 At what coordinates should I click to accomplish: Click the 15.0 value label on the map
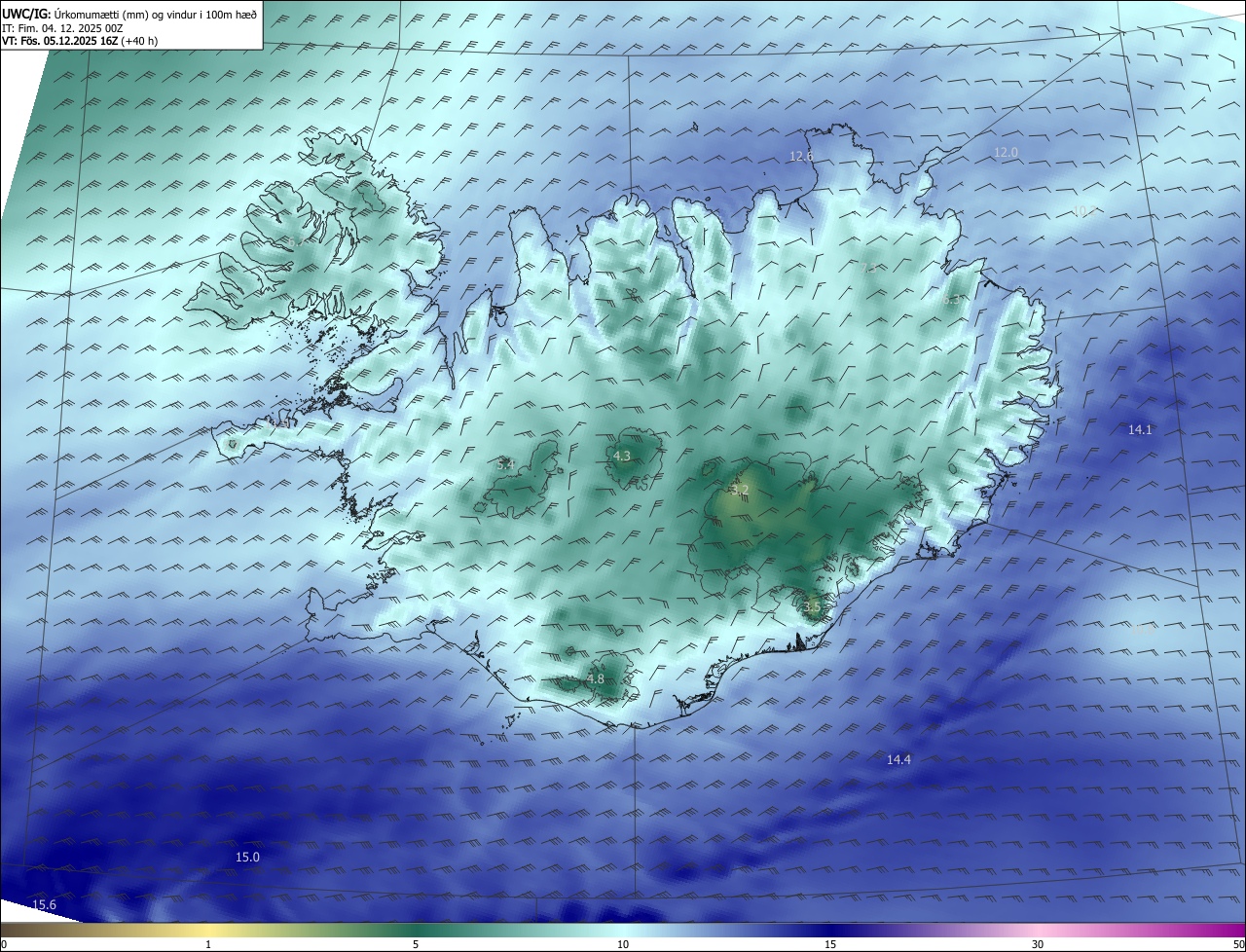(x=248, y=858)
